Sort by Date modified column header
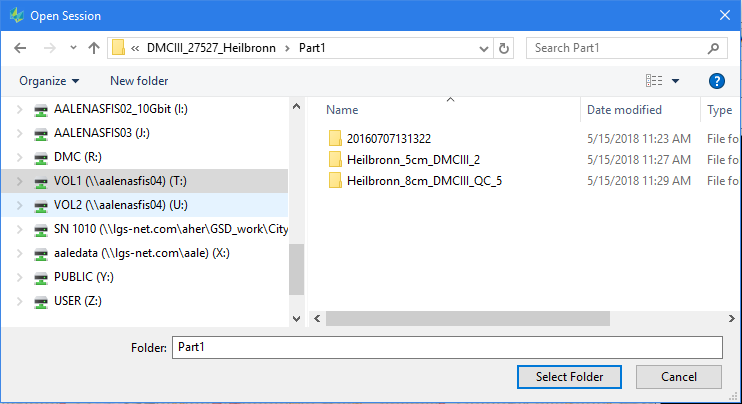 click(x=624, y=110)
